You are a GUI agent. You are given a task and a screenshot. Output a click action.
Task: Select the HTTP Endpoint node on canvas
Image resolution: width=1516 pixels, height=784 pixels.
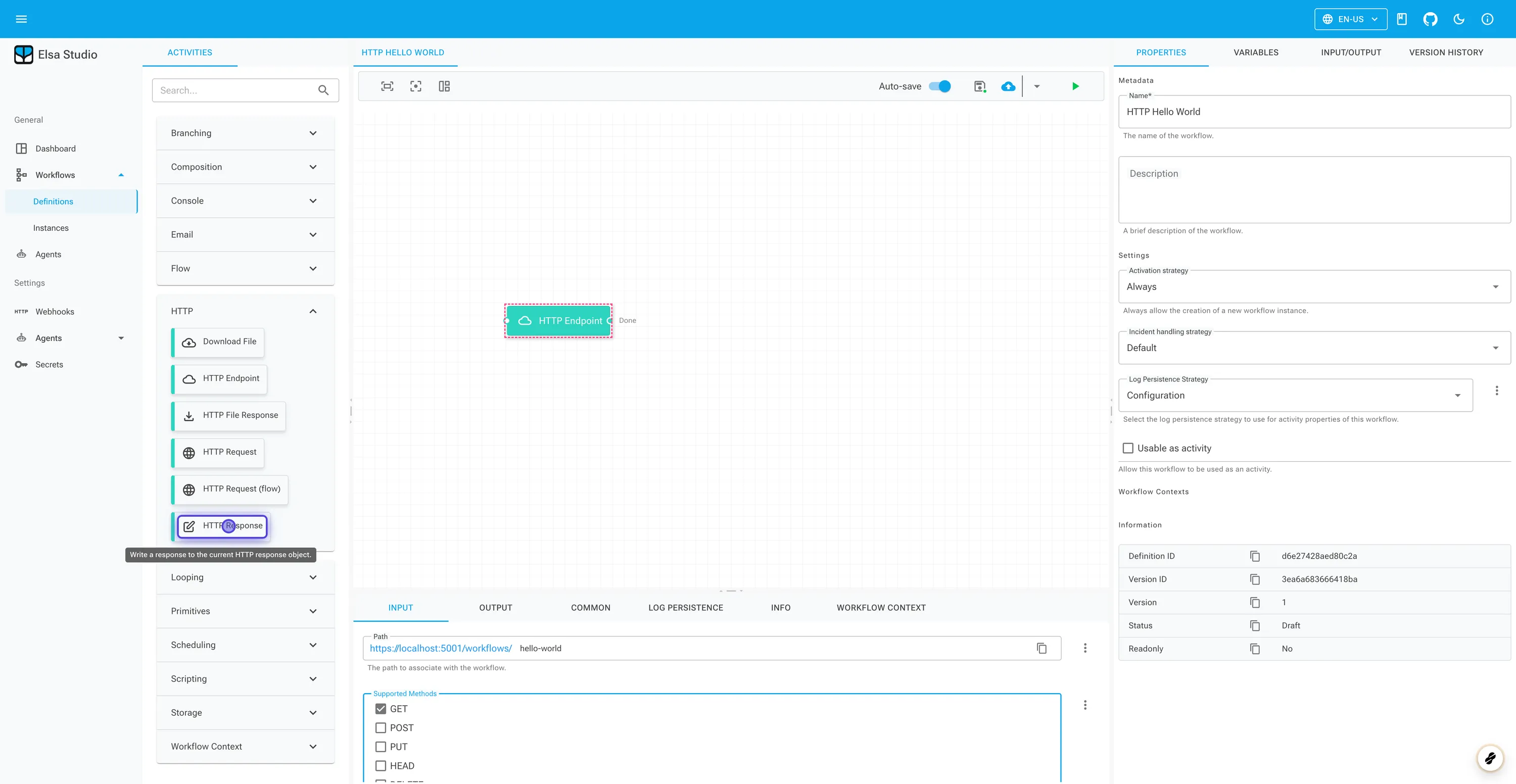[x=558, y=321]
